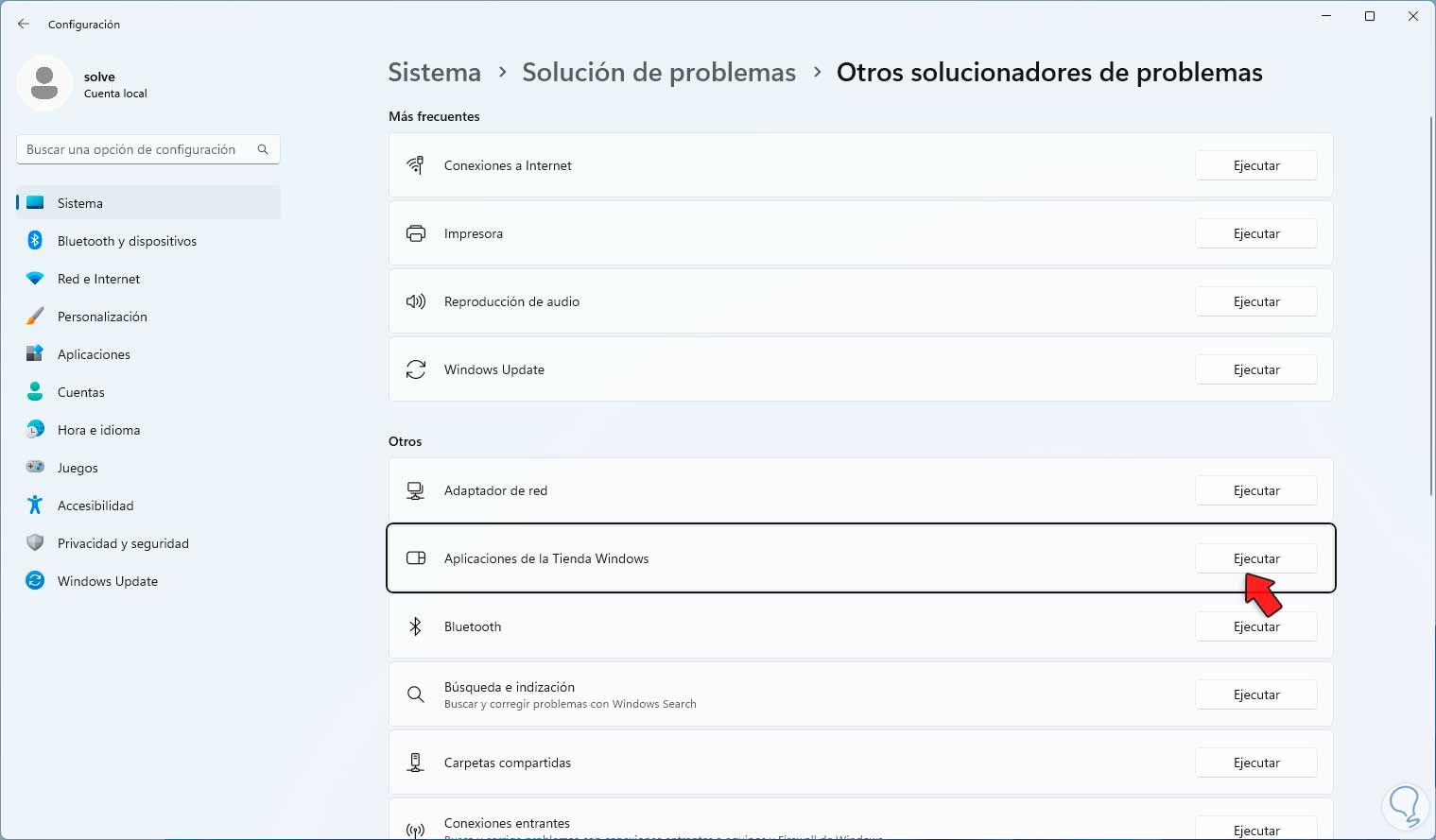This screenshot has width=1436, height=840.
Task: Select the Red e Internet Wi-Fi icon
Action: tap(35, 279)
